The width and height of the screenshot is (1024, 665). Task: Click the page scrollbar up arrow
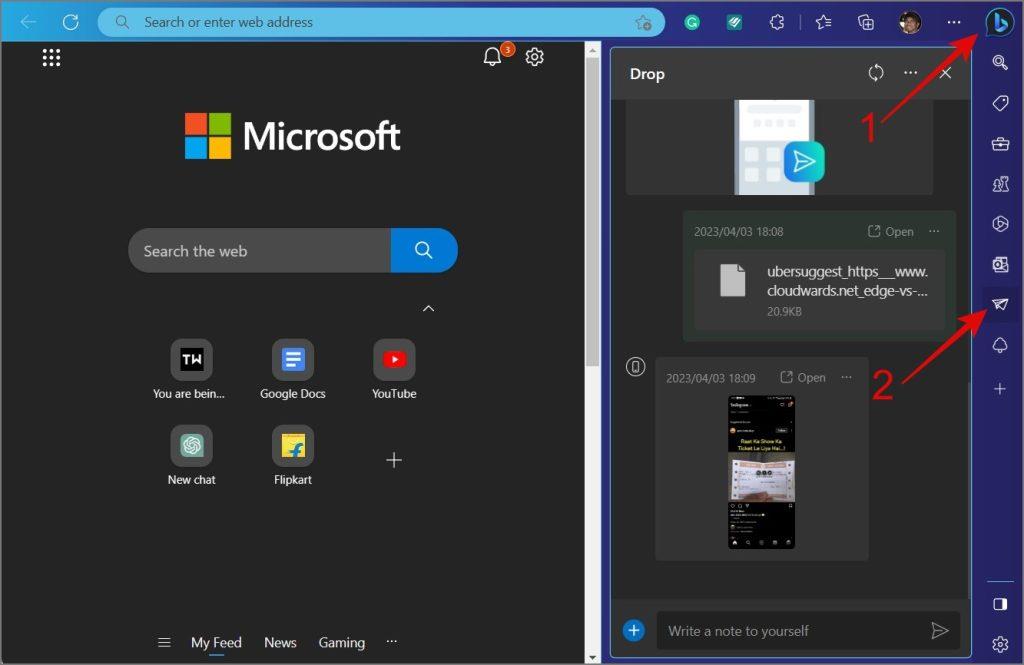(592, 50)
